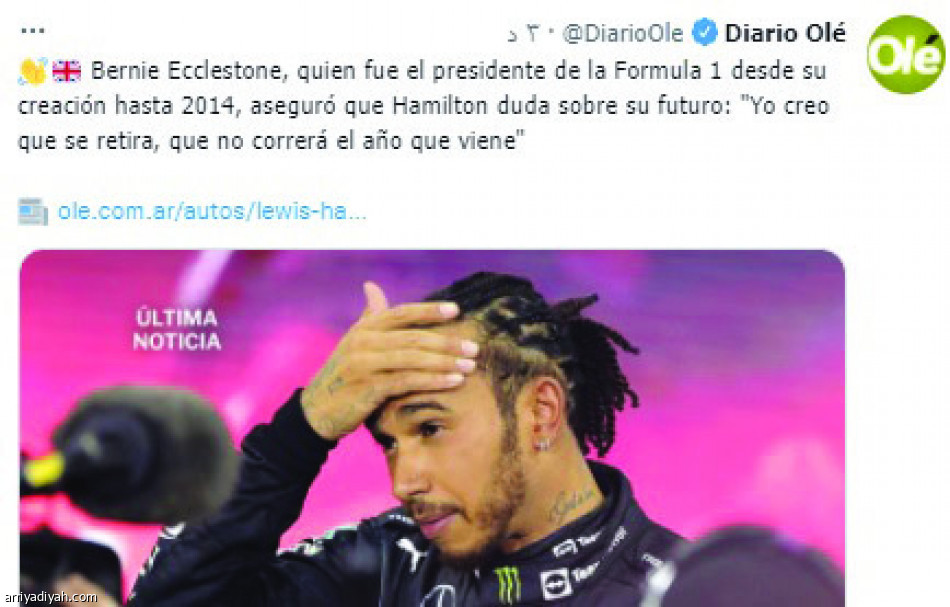Open the ole.com.ar/autos/lewis-ha... link

(x=212, y=211)
